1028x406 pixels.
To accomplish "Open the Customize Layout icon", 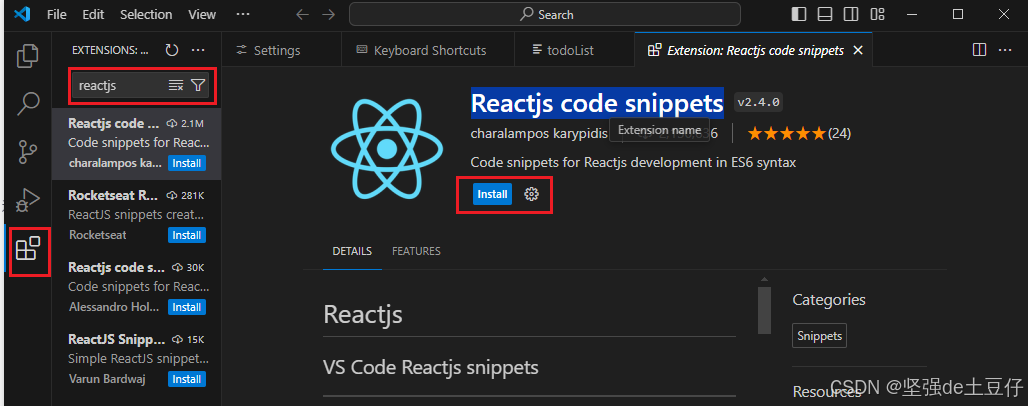I will (877, 14).
